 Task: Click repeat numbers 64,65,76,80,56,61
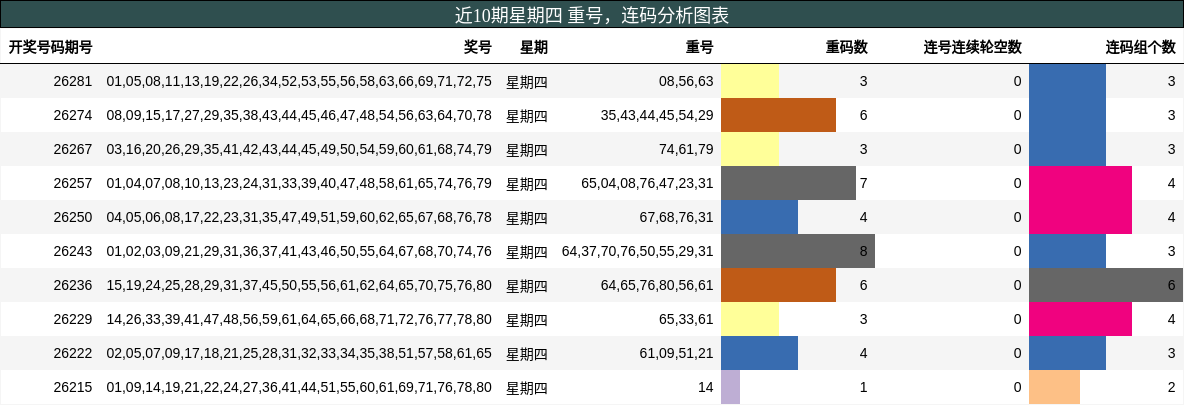pyautogui.click(x=657, y=285)
